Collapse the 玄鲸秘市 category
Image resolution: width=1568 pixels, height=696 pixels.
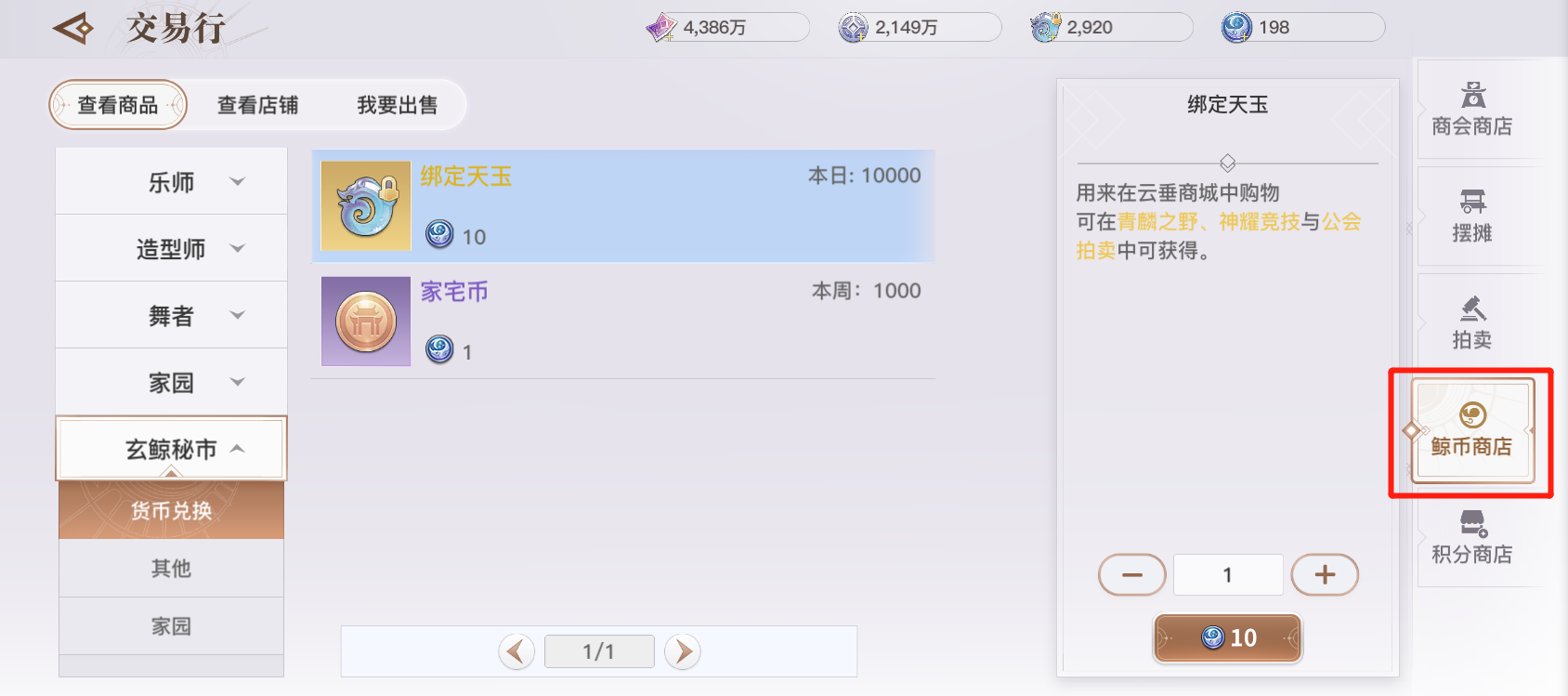[x=171, y=449]
